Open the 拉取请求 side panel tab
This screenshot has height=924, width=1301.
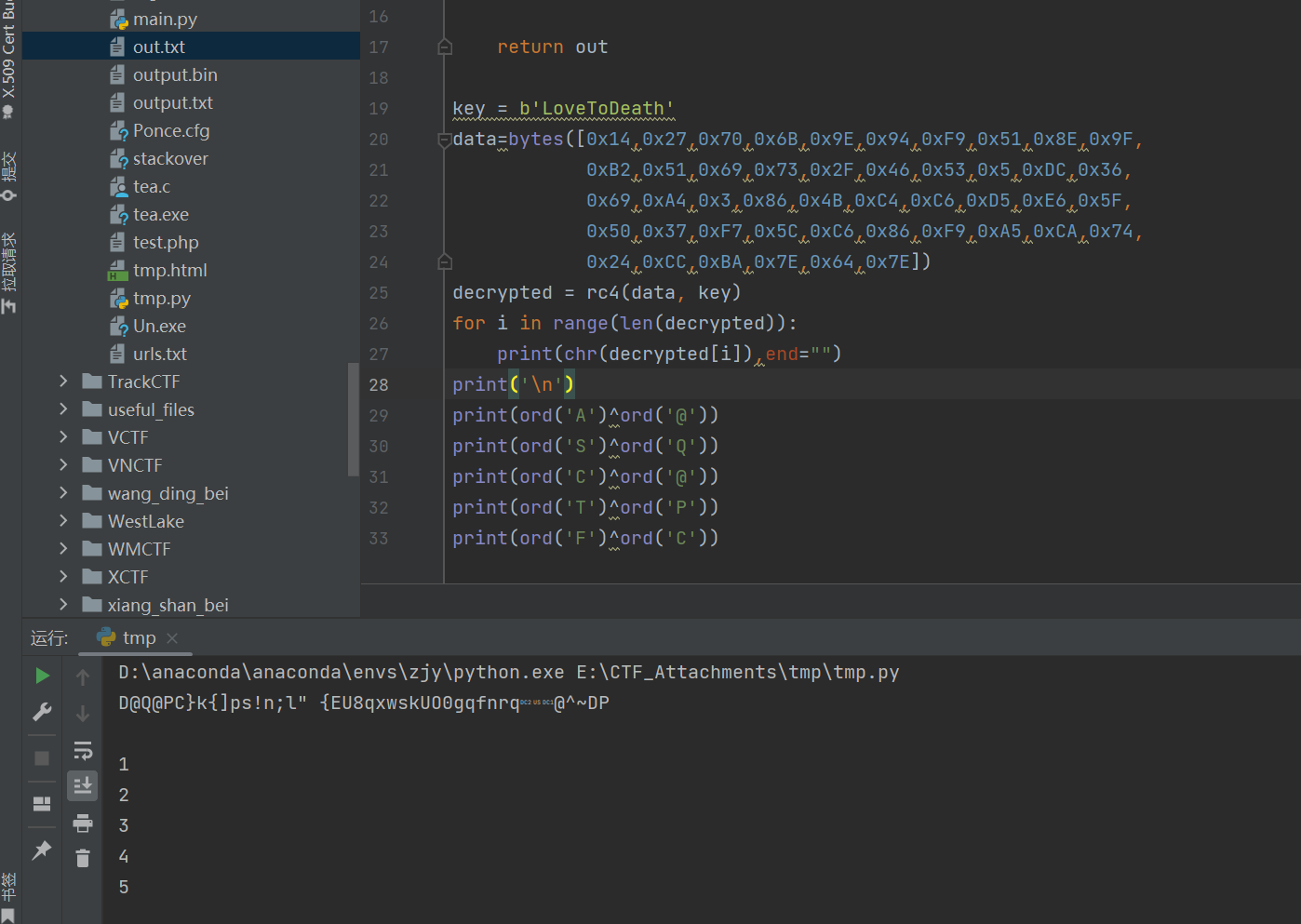pyautogui.click(x=9, y=272)
